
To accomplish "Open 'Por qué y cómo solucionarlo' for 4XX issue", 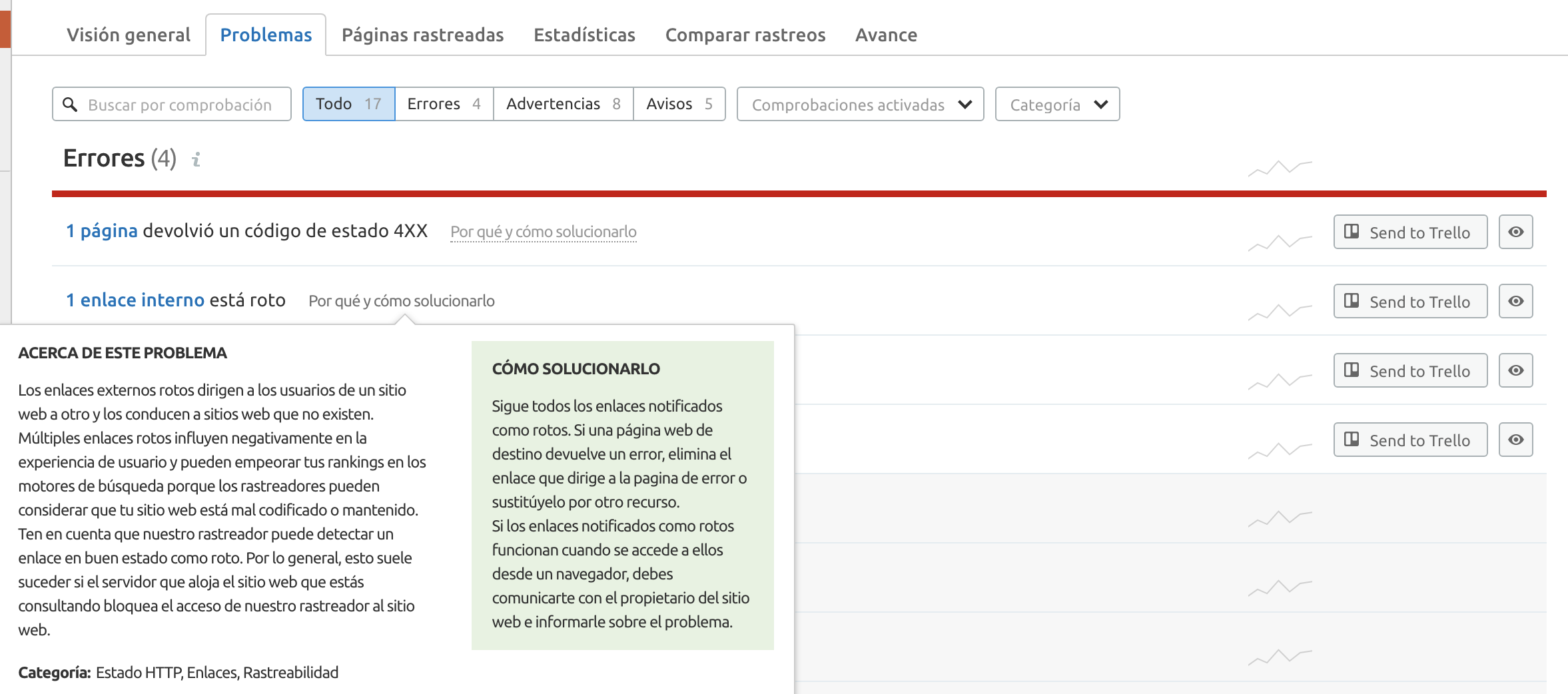I will [x=544, y=232].
